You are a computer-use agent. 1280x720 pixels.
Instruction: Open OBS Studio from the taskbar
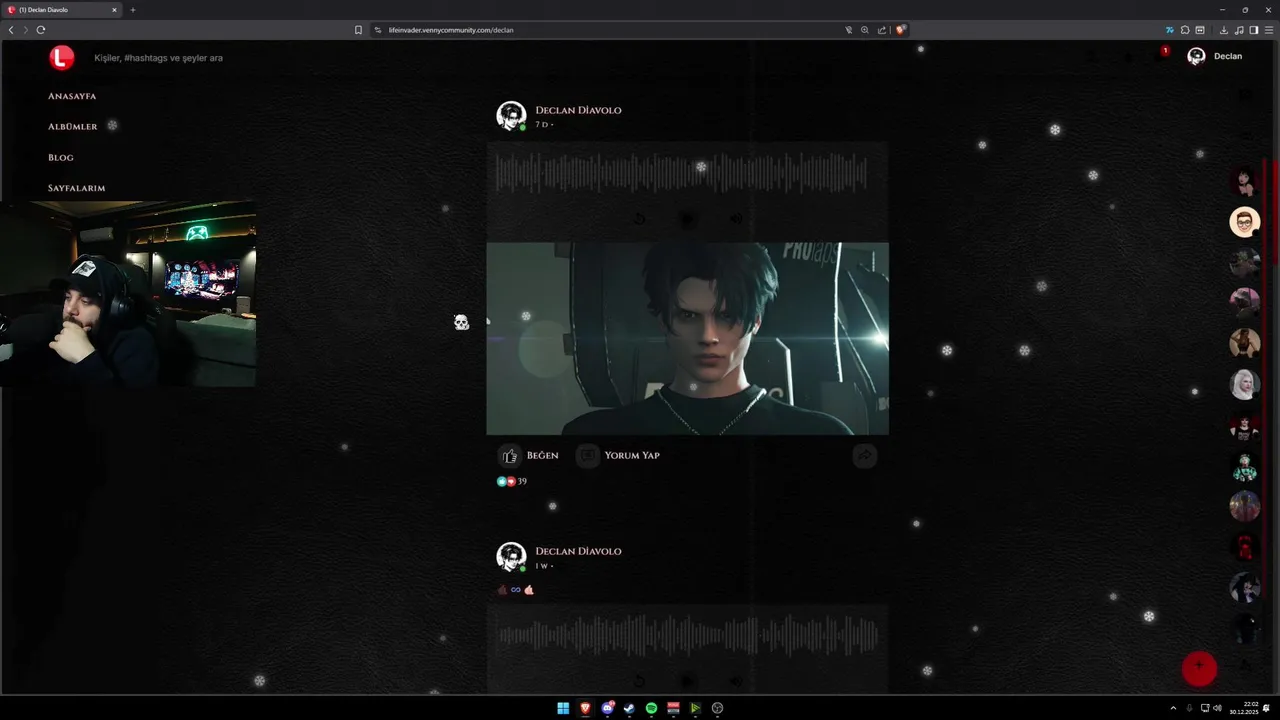(x=717, y=708)
